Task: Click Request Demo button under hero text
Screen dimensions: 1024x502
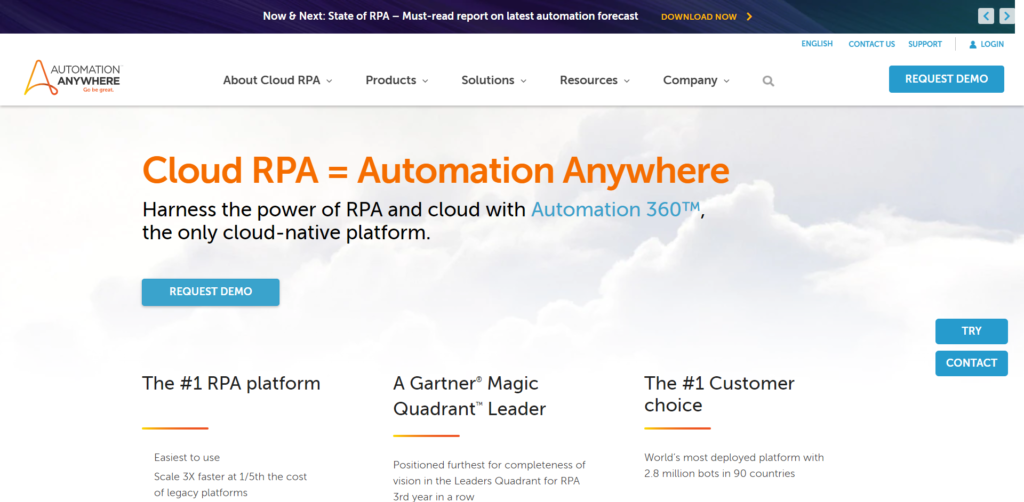Action: 210,292
